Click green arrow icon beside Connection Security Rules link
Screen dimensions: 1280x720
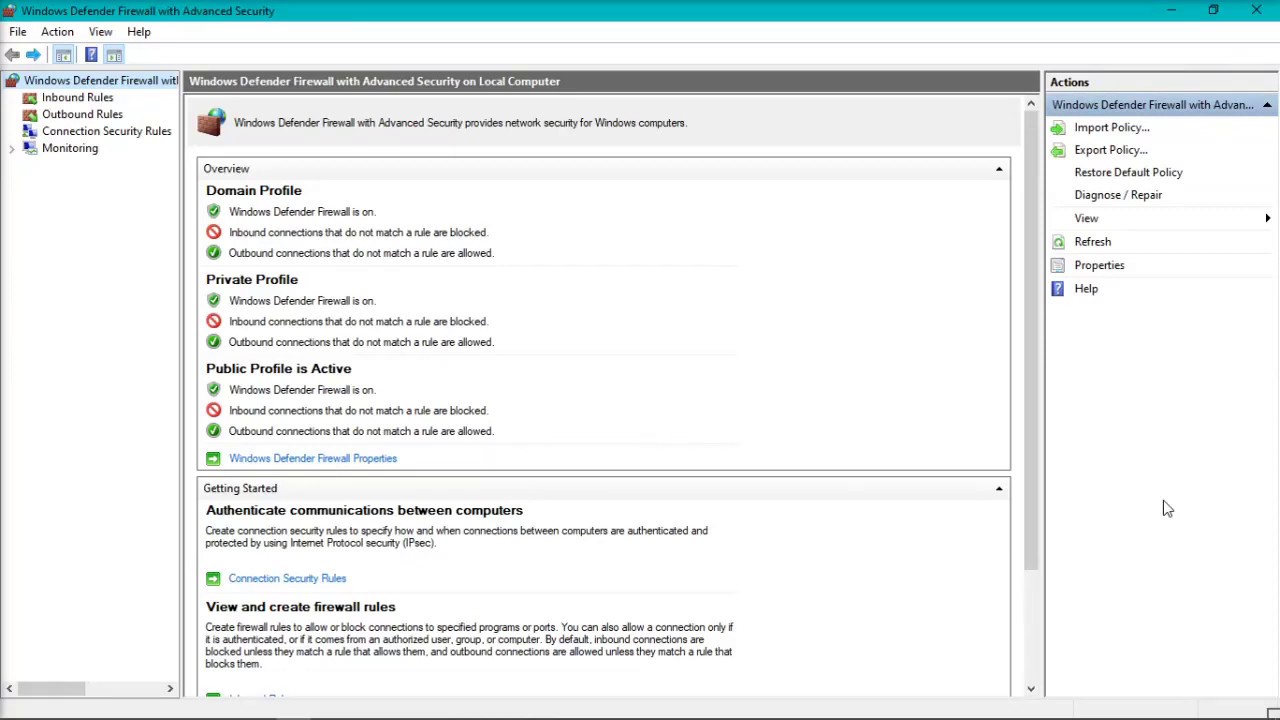coord(213,578)
